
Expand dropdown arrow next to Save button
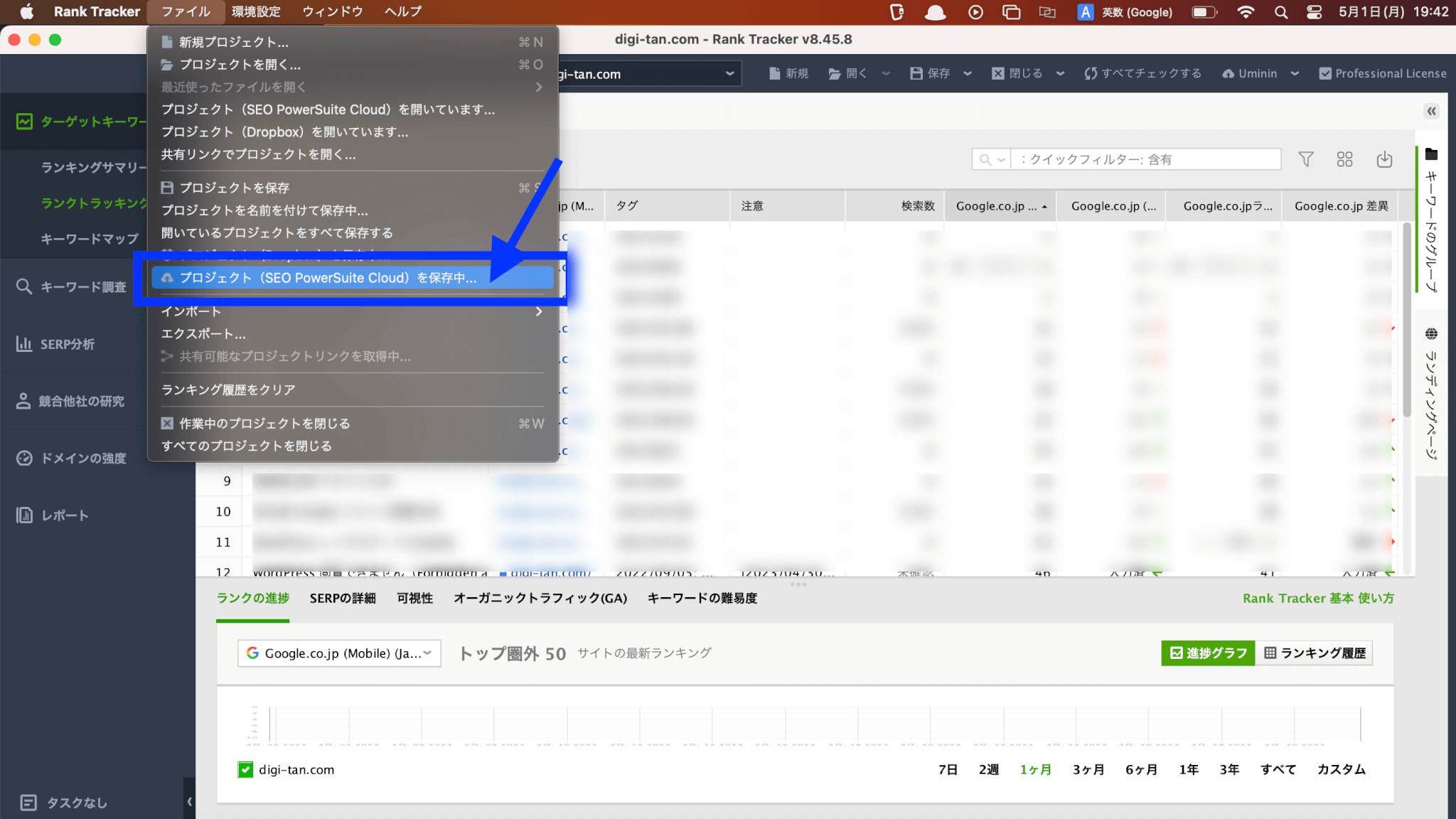[968, 73]
